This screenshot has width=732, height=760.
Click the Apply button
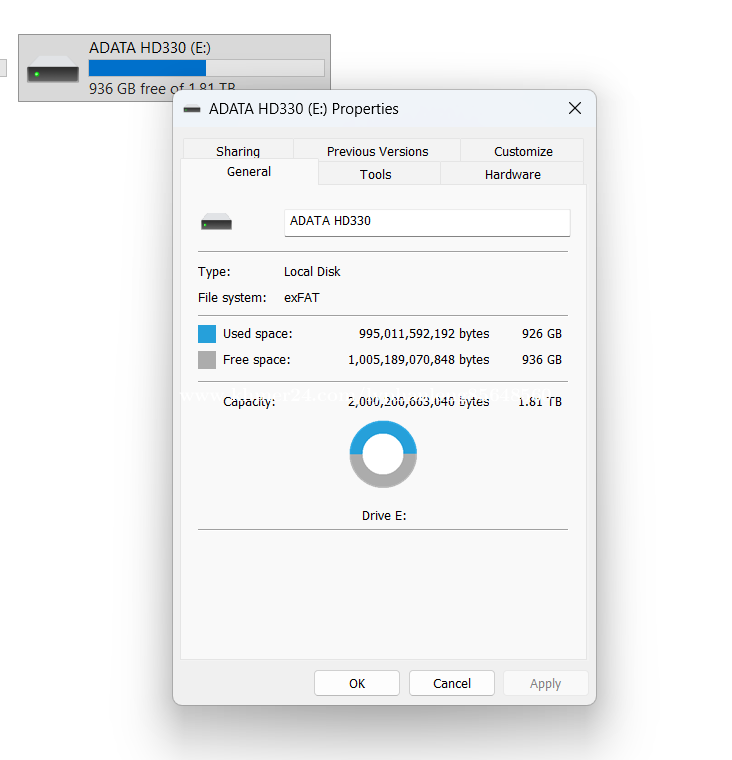coord(545,683)
